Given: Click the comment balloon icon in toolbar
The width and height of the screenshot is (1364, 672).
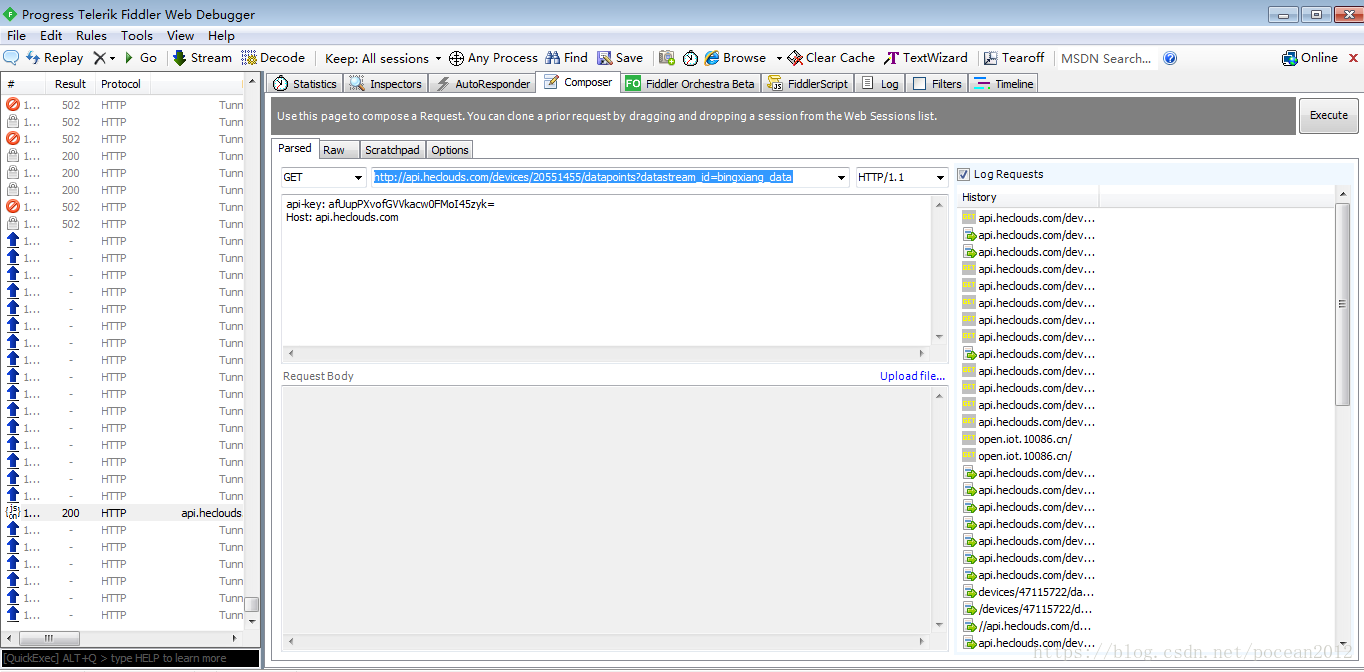Looking at the screenshot, I should (x=12, y=58).
